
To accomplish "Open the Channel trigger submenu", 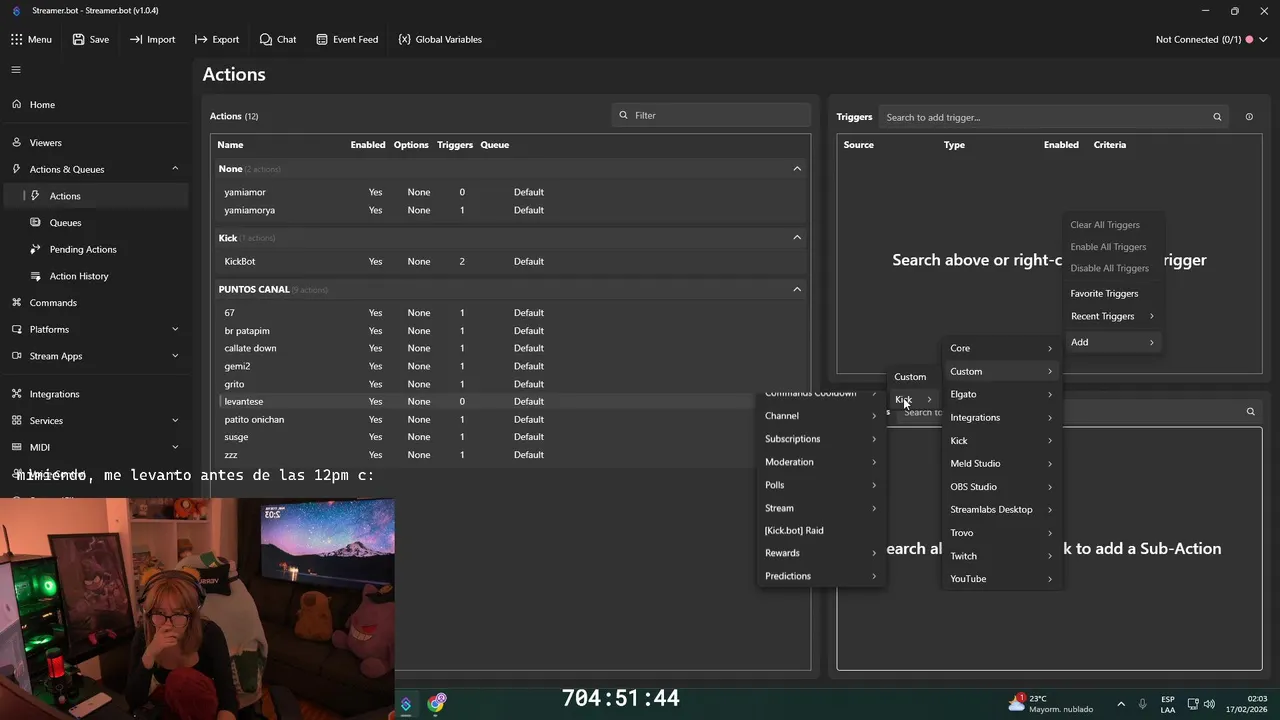I will point(820,416).
